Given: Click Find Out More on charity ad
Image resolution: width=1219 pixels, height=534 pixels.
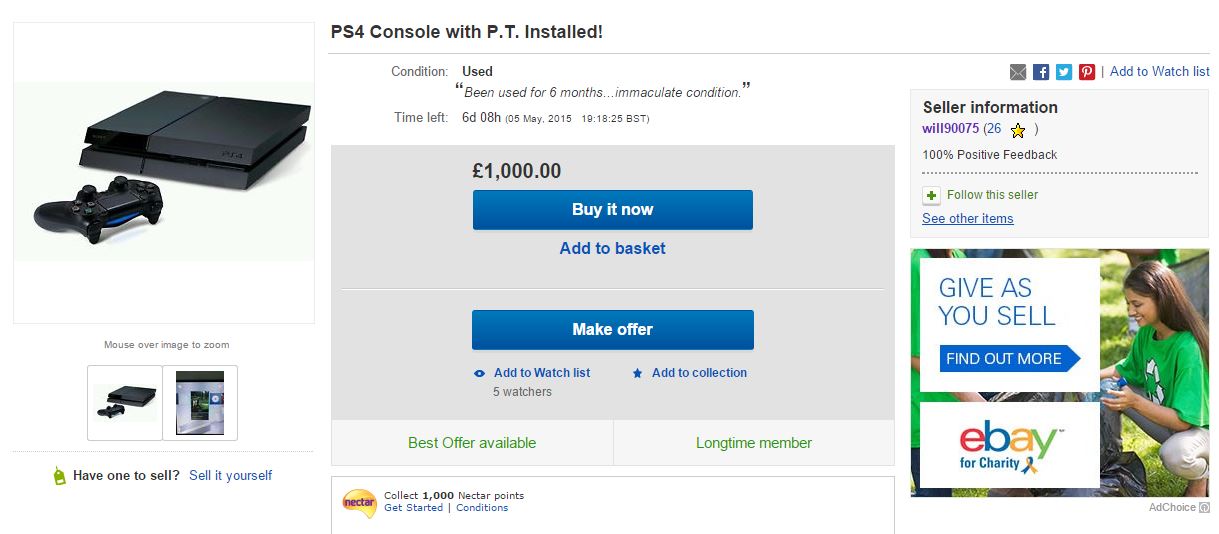Looking at the screenshot, I should coord(1008,359).
